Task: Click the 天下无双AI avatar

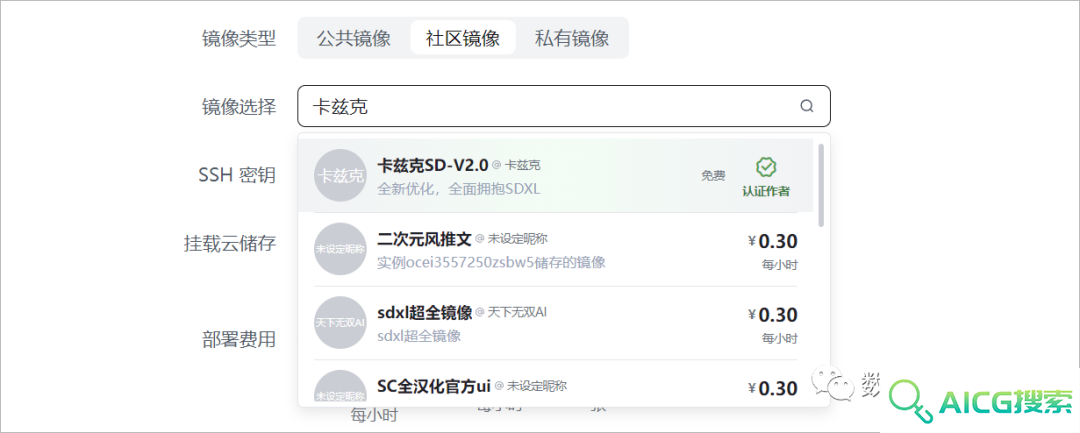Action: (340, 323)
